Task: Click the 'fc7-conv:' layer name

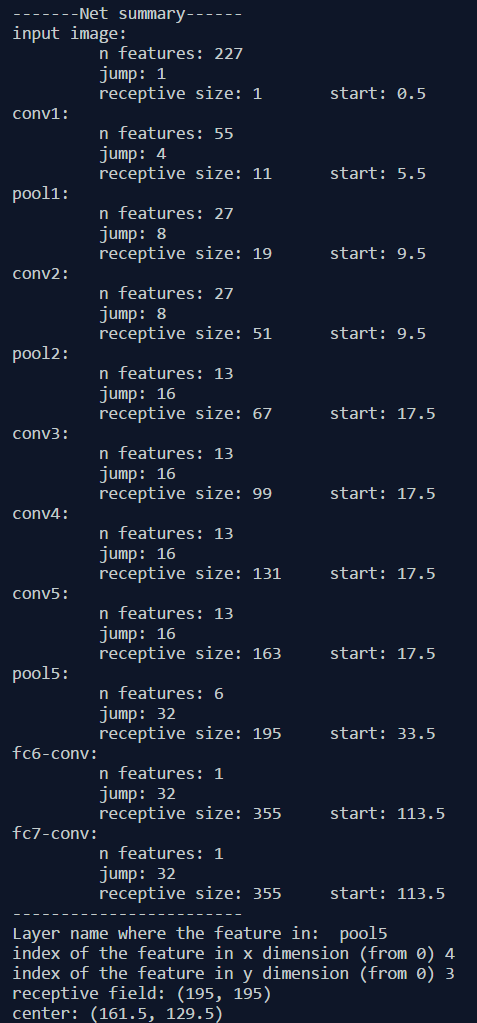Action: (x=55, y=833)
